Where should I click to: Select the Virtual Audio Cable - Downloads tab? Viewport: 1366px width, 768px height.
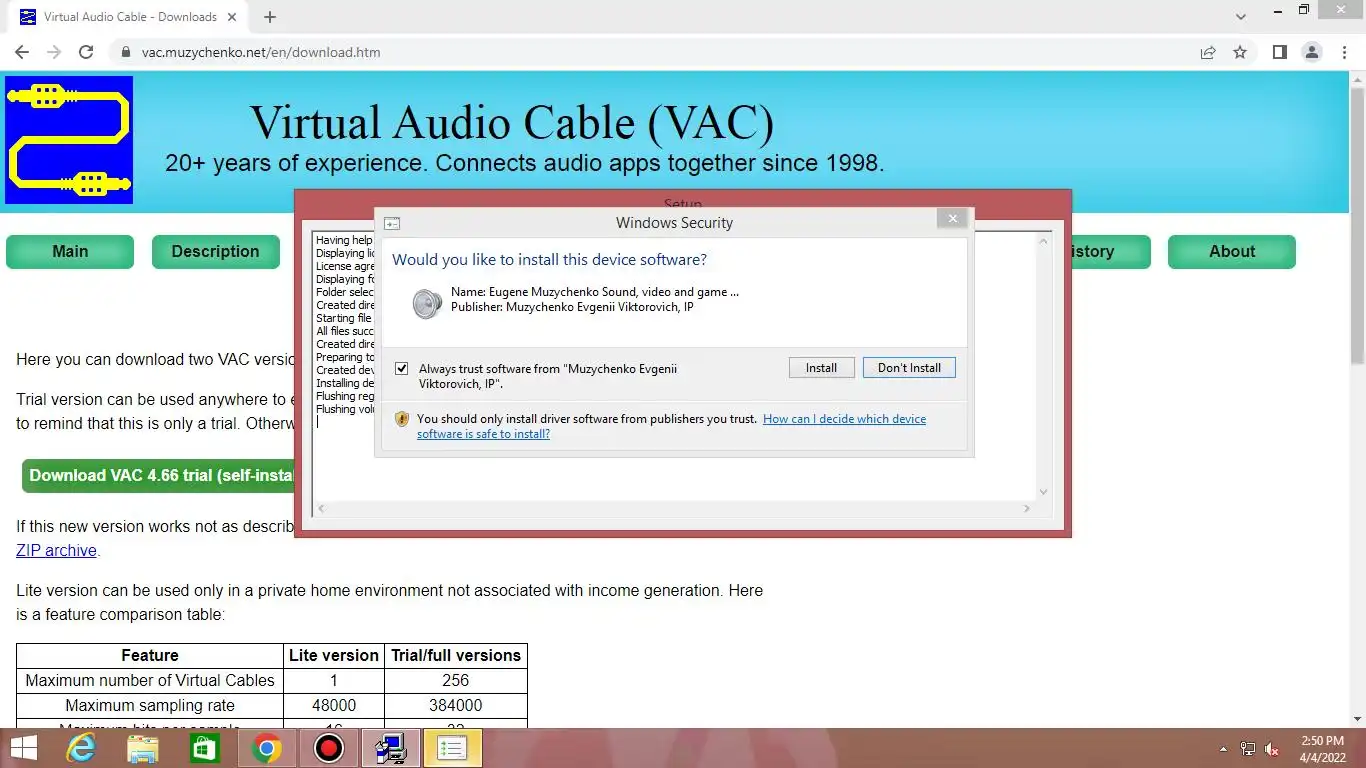128,17
